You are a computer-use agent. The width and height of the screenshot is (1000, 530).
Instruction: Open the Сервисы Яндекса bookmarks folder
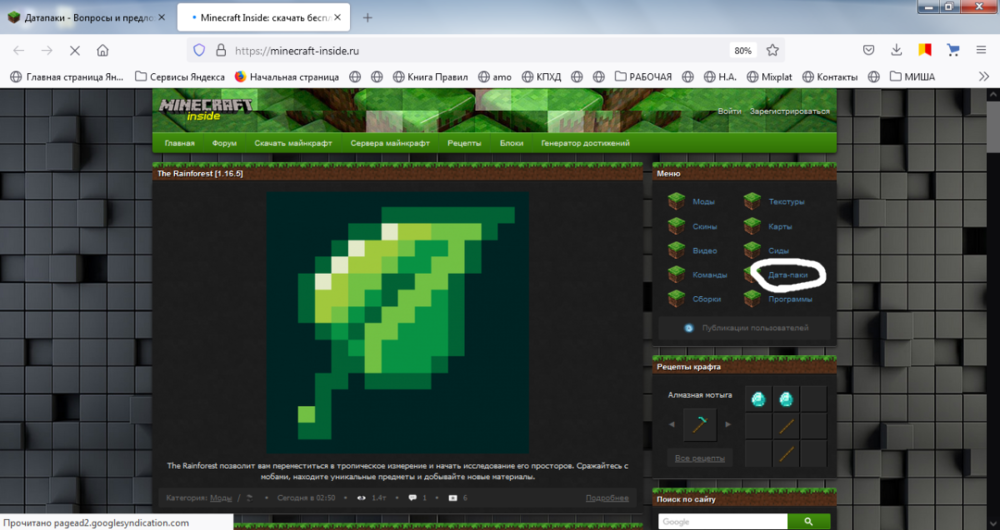180,77
